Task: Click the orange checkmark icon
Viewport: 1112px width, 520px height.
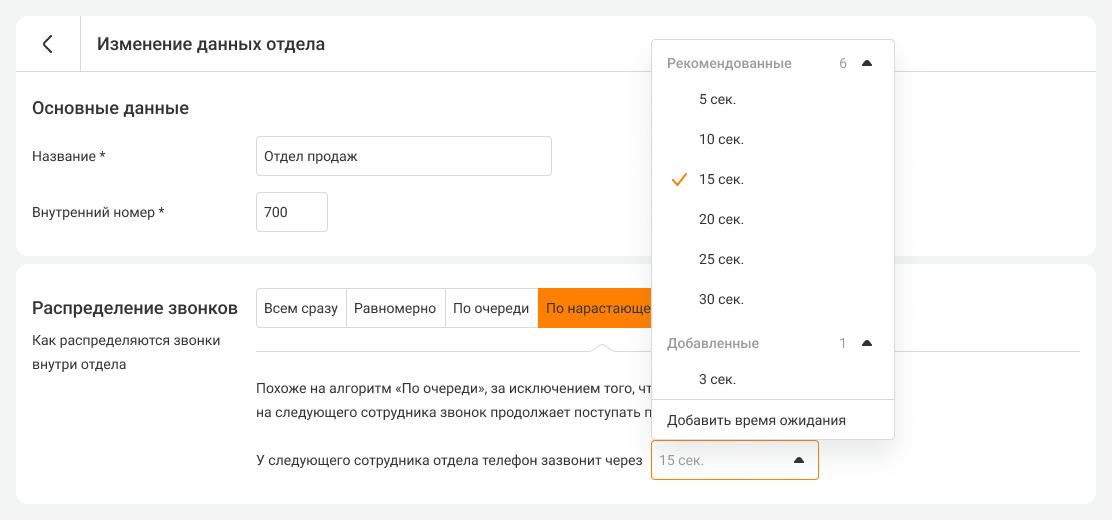Action: pyautogui.click(x=679, y=179)
